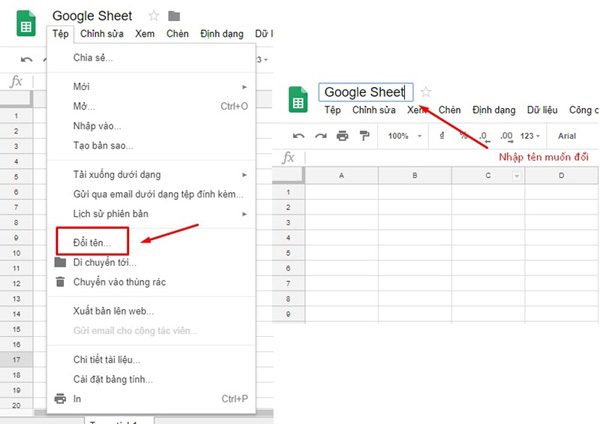Open Định dạng menu in left window

(x=222, y=34)
